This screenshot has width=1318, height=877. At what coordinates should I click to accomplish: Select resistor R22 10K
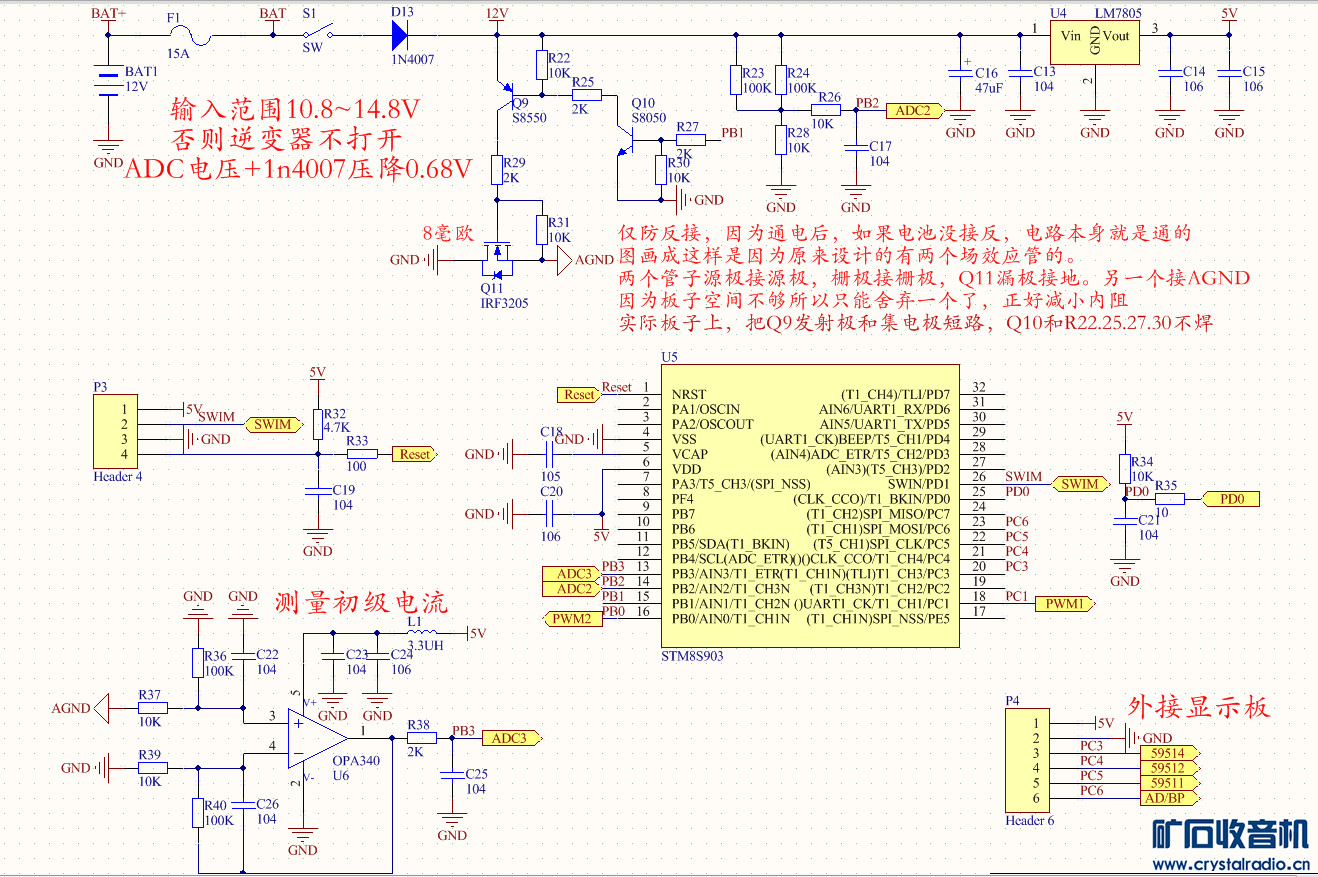coord(541,66)
